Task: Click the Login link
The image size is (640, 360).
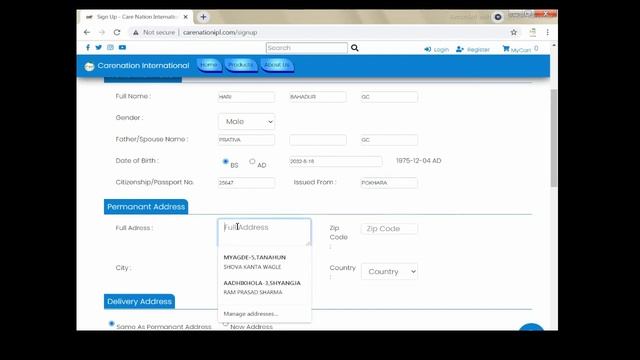Action: [x=437, y=49]
